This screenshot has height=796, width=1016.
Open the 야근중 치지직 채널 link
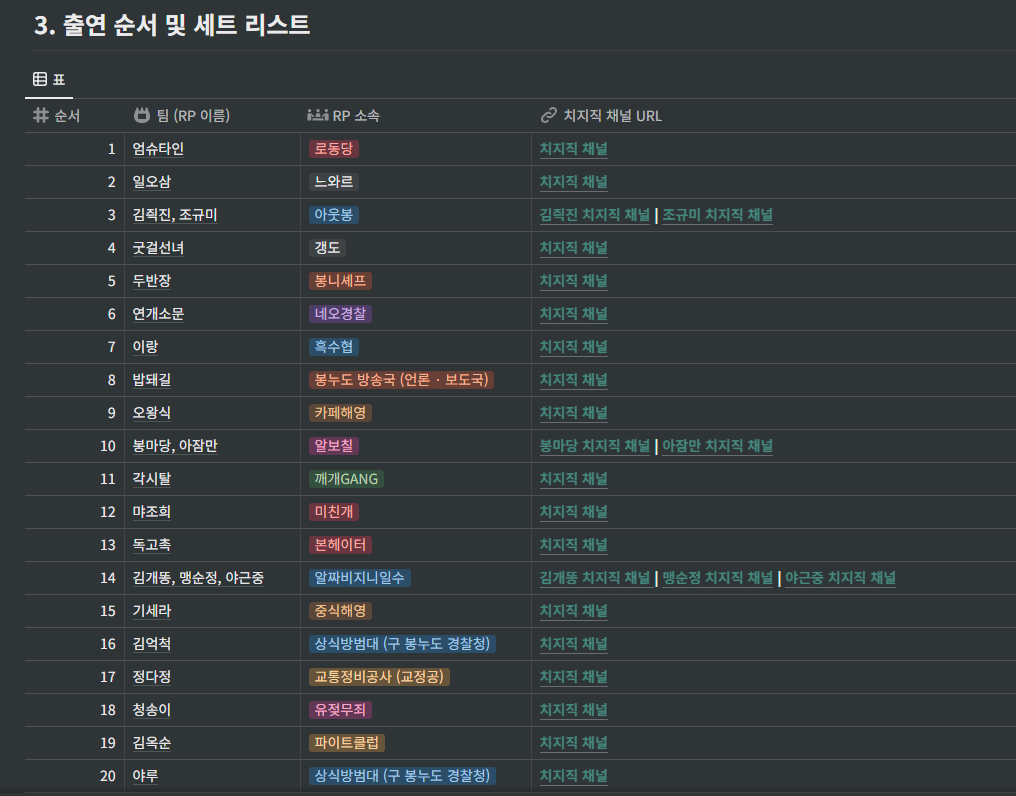click(840, 578)
